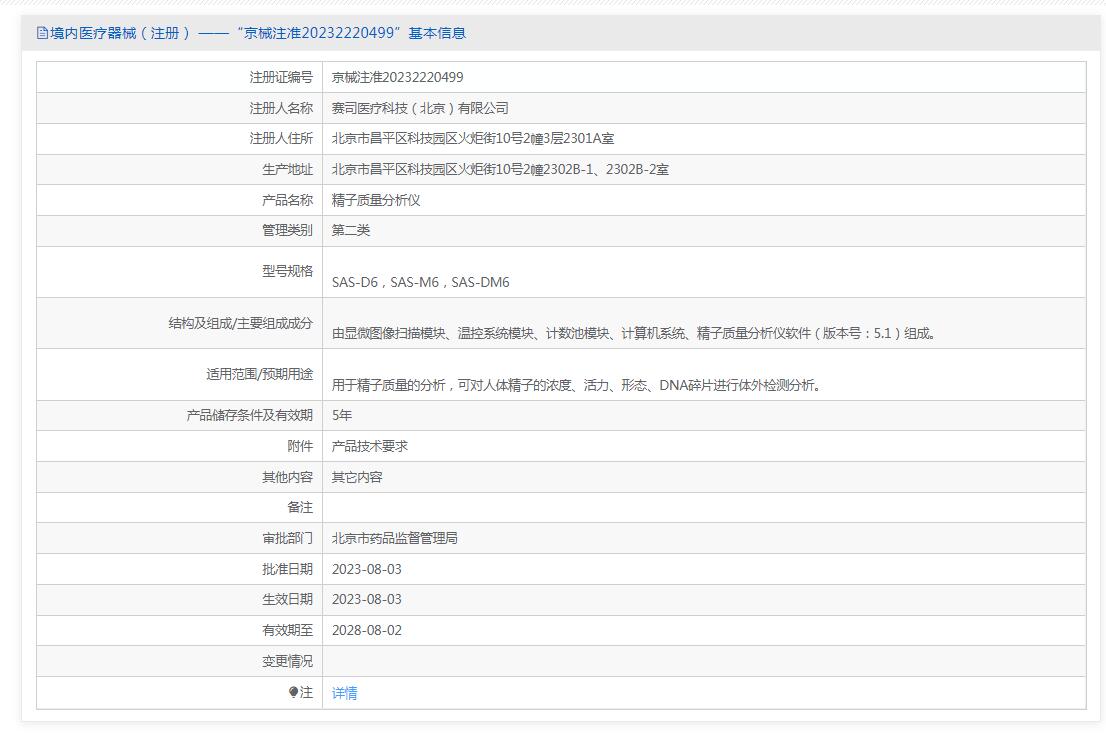Select the expiry date 2028-08-02
The image size is (1106, 744).
367,630
